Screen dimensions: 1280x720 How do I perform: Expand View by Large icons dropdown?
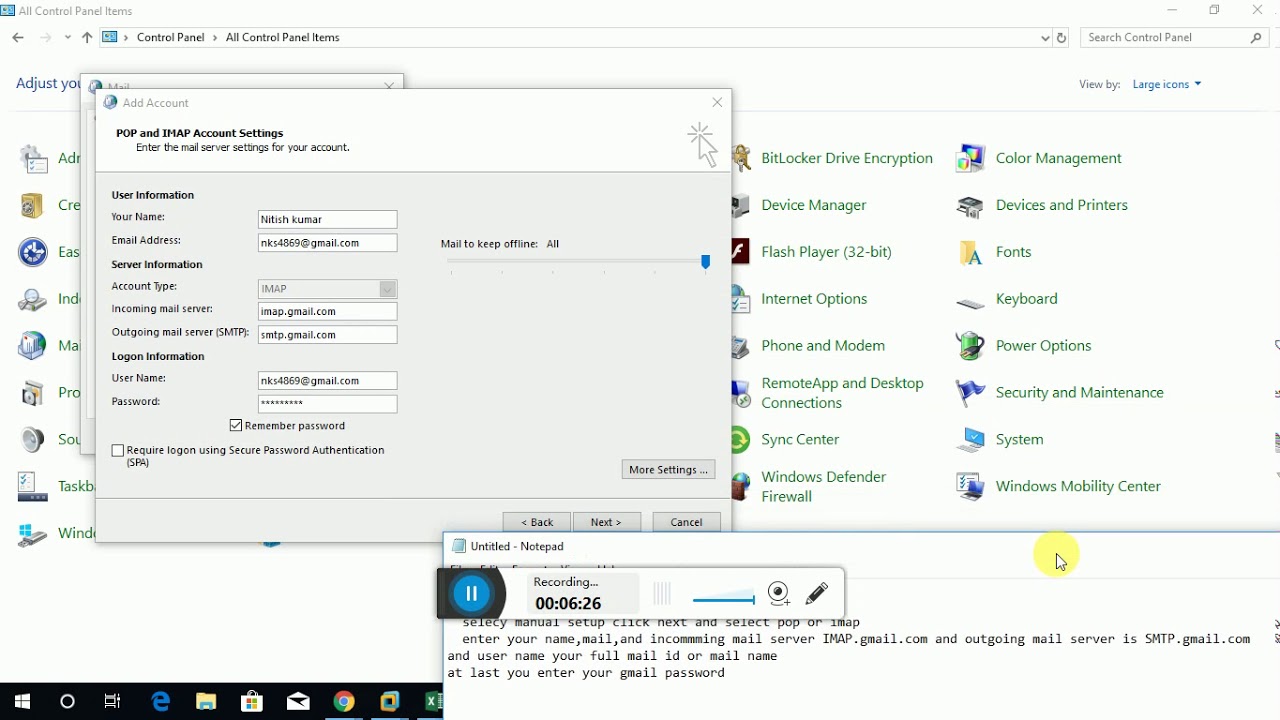click(x=1167, y=84)
